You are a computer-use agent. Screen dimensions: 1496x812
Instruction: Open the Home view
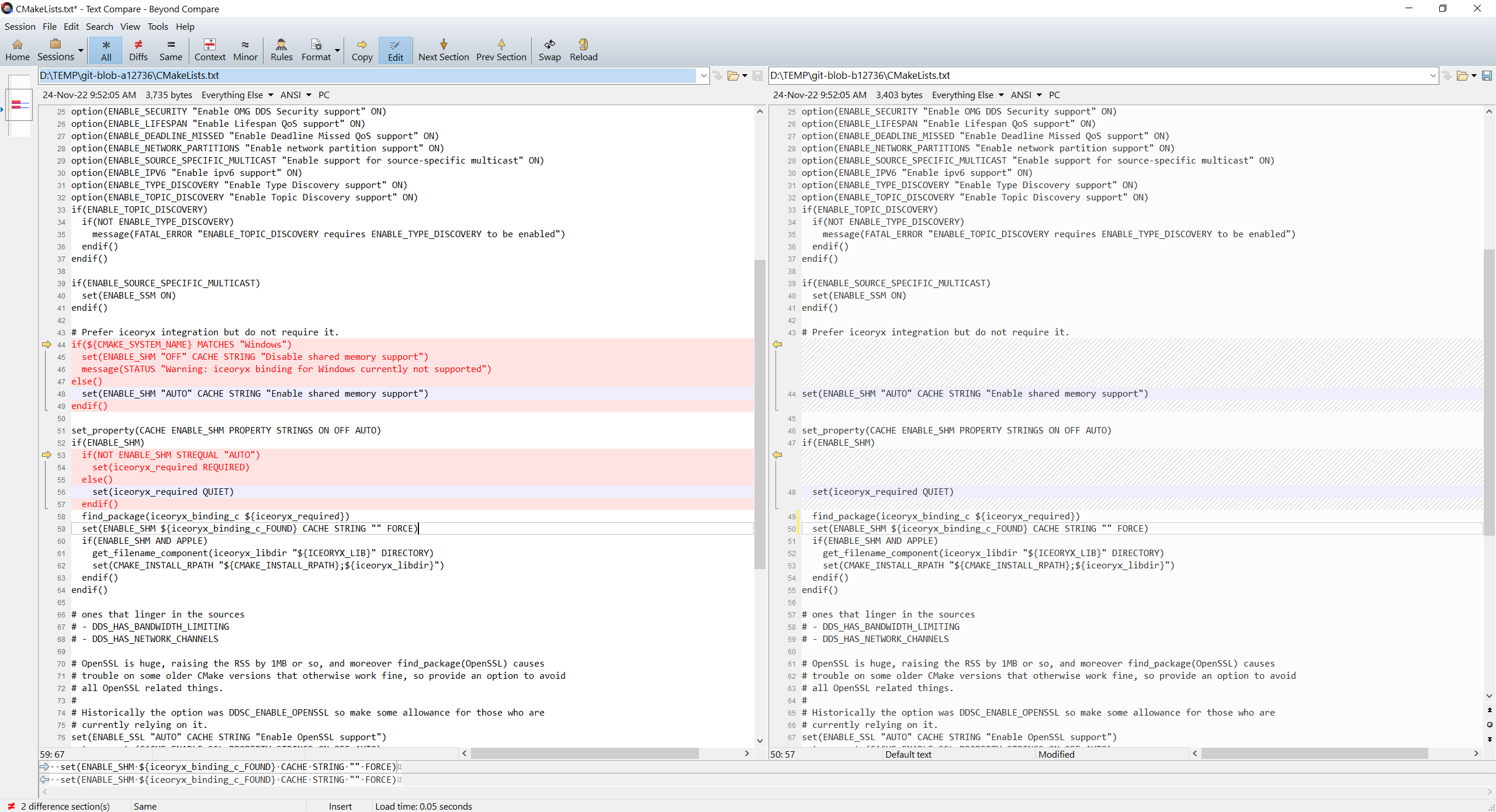tap(18, 50)
